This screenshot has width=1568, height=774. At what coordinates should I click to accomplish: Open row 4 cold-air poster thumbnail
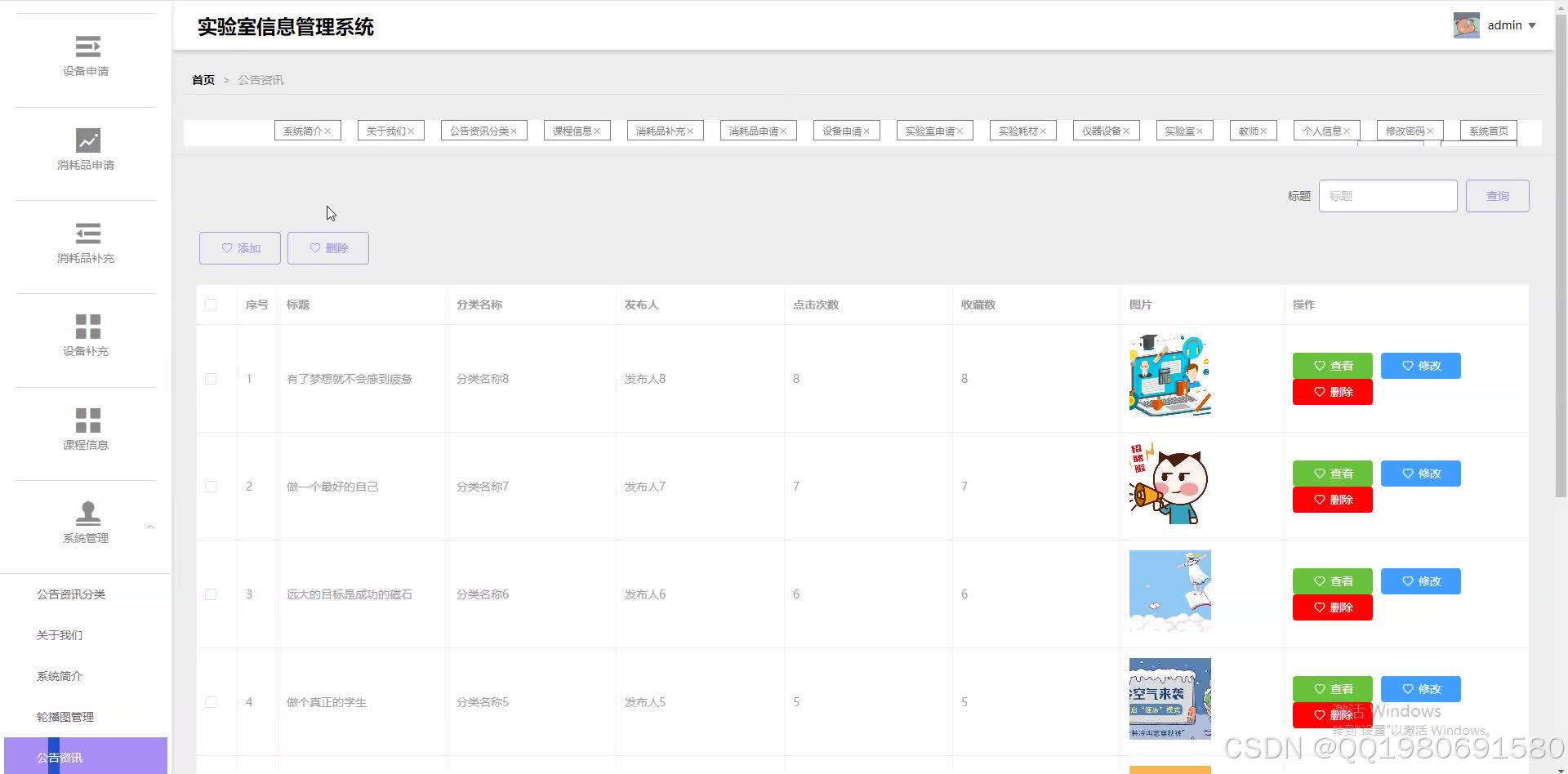1170,699
